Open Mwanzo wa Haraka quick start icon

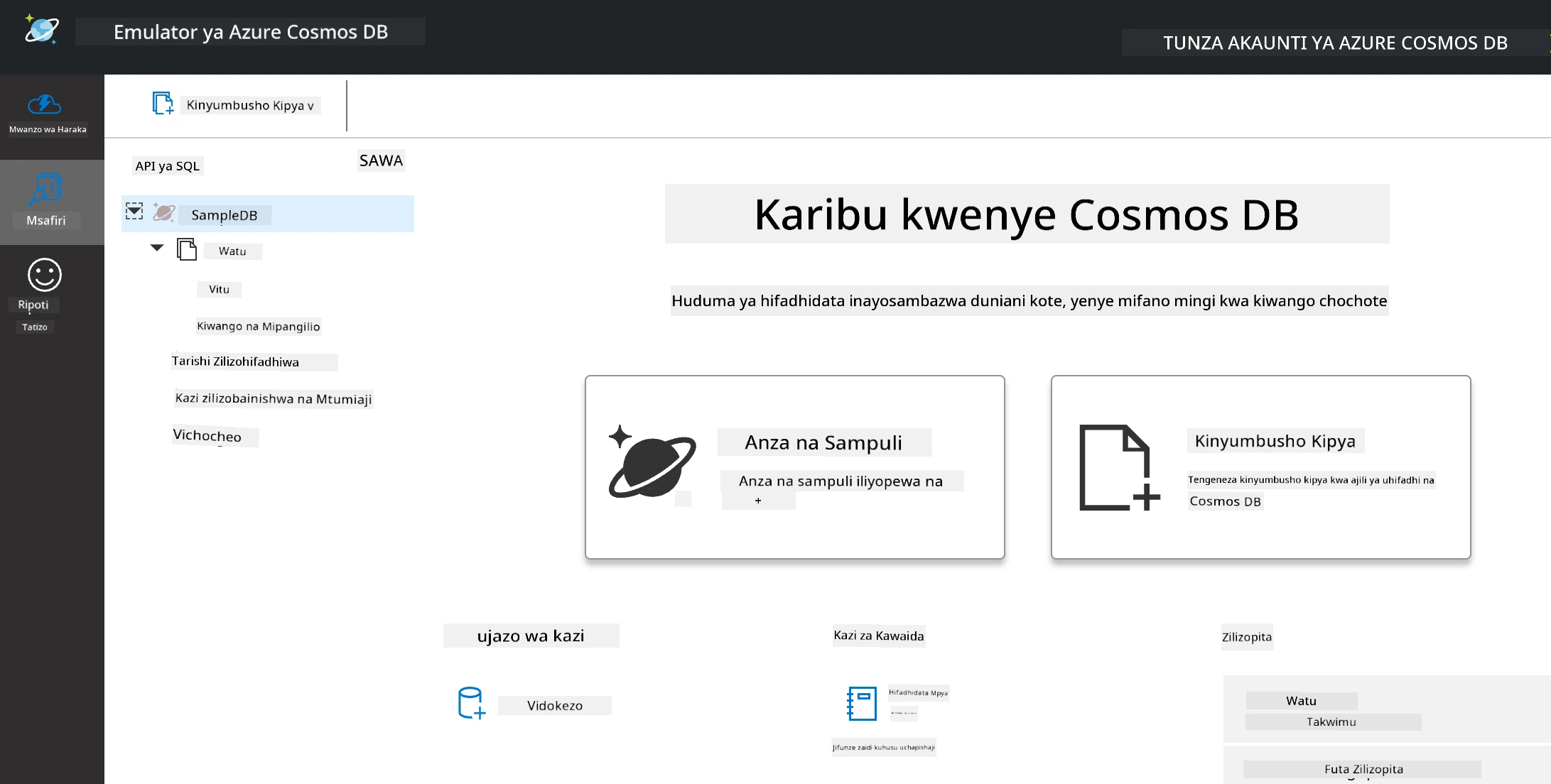(x=45, y=104)
